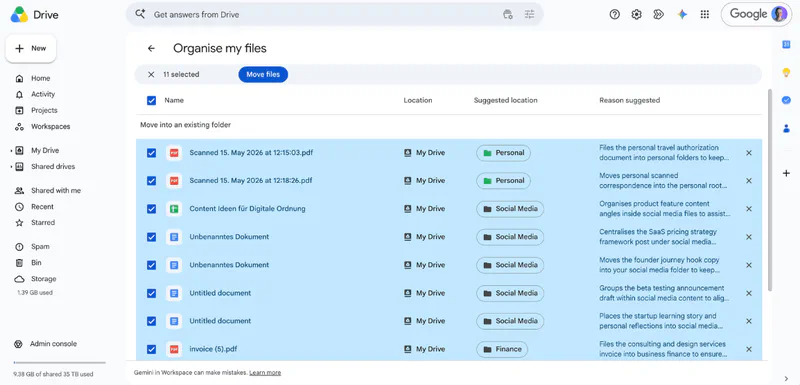Uncheck the Unbenanntes Dokument about founder journey hook
800x385 pixels.
pyautogui.click(x=152, y=265)
